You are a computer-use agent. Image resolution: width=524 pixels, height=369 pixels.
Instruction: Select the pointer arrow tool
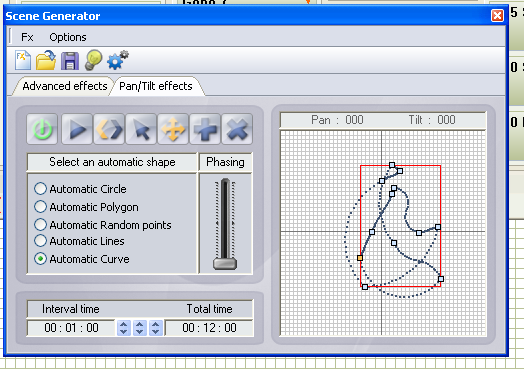click(x=141, y=129)
